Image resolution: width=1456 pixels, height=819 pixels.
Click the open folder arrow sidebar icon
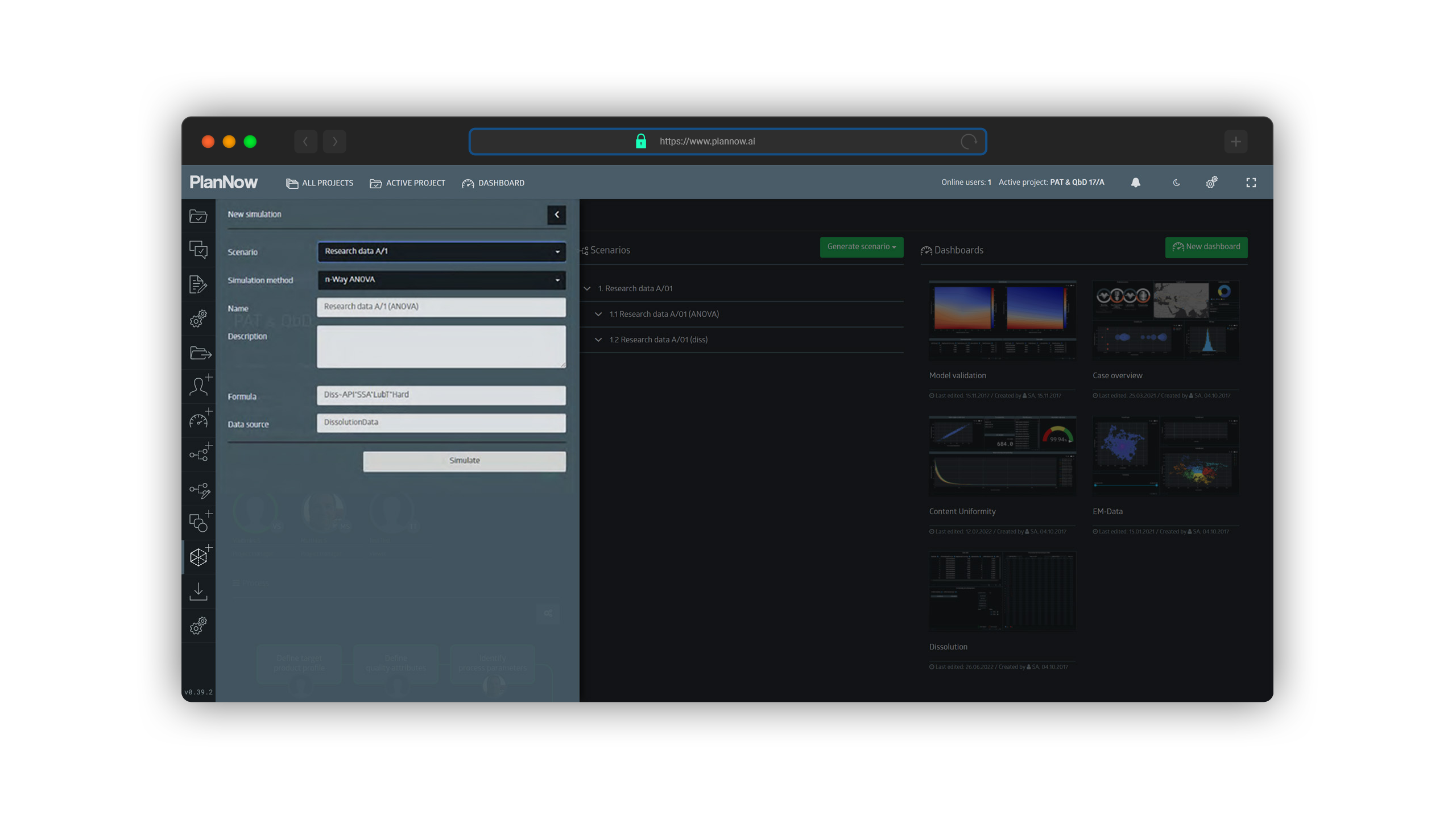coord(200,353)
